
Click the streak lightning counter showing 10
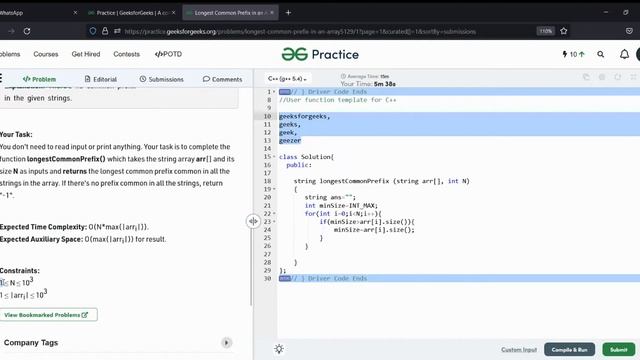pos(573,54)
